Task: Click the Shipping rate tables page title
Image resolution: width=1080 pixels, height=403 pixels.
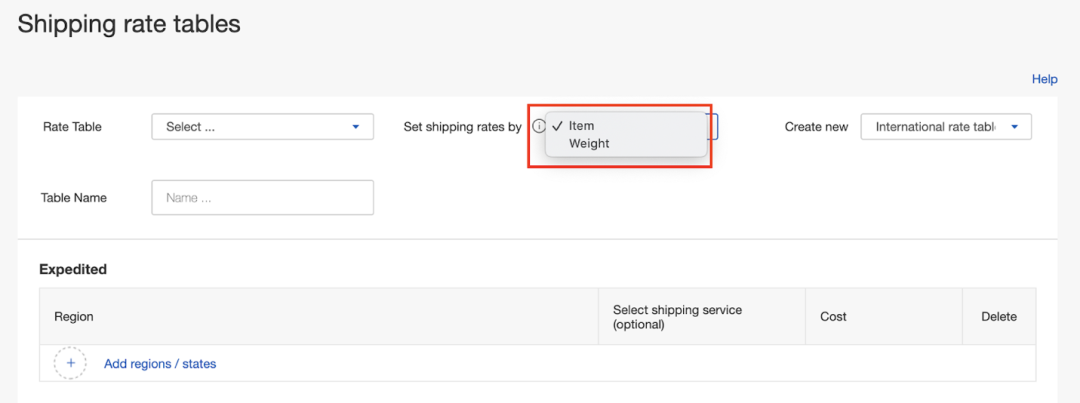Action: (129, 24)
